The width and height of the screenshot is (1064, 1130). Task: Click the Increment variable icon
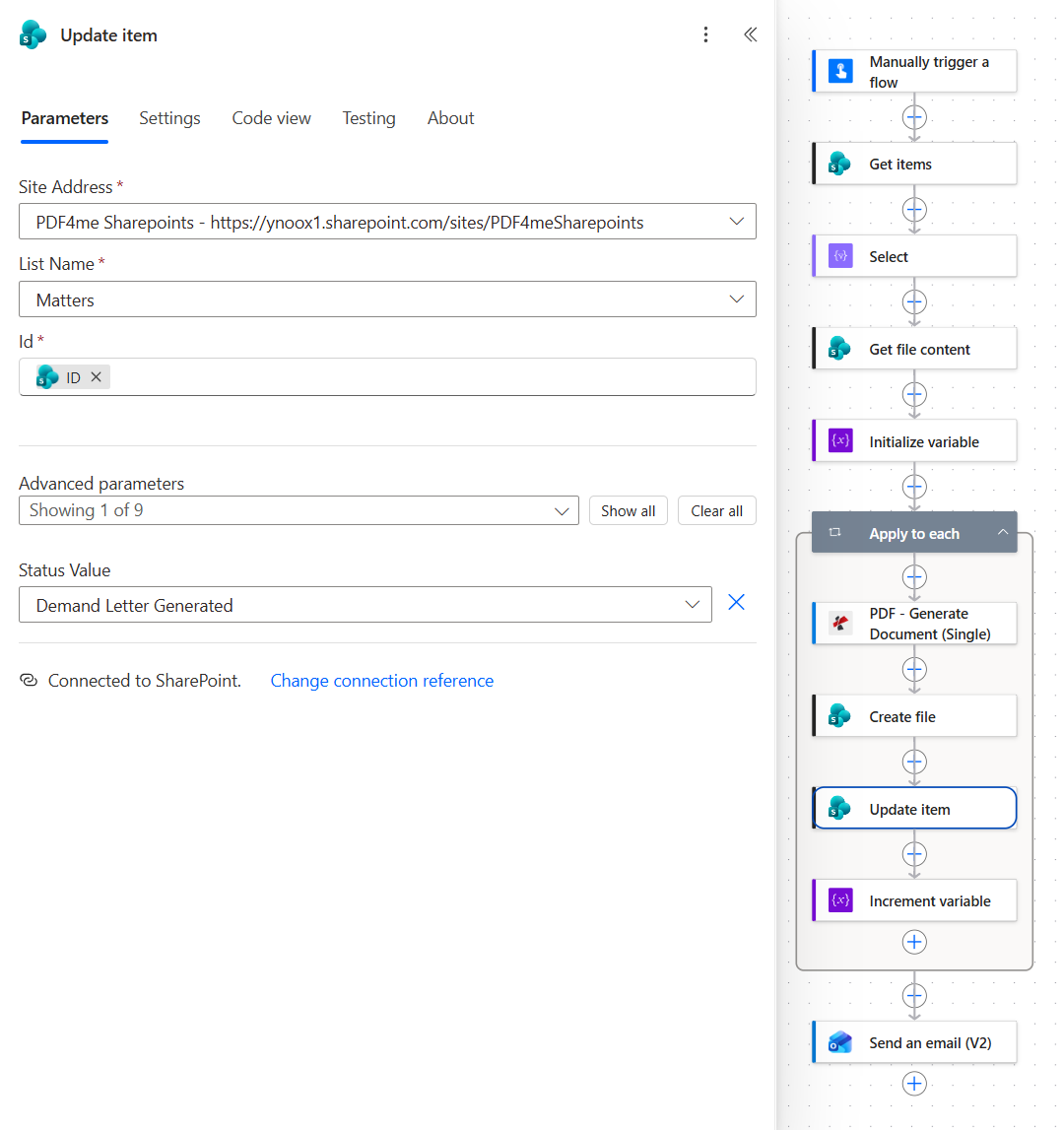840,900
